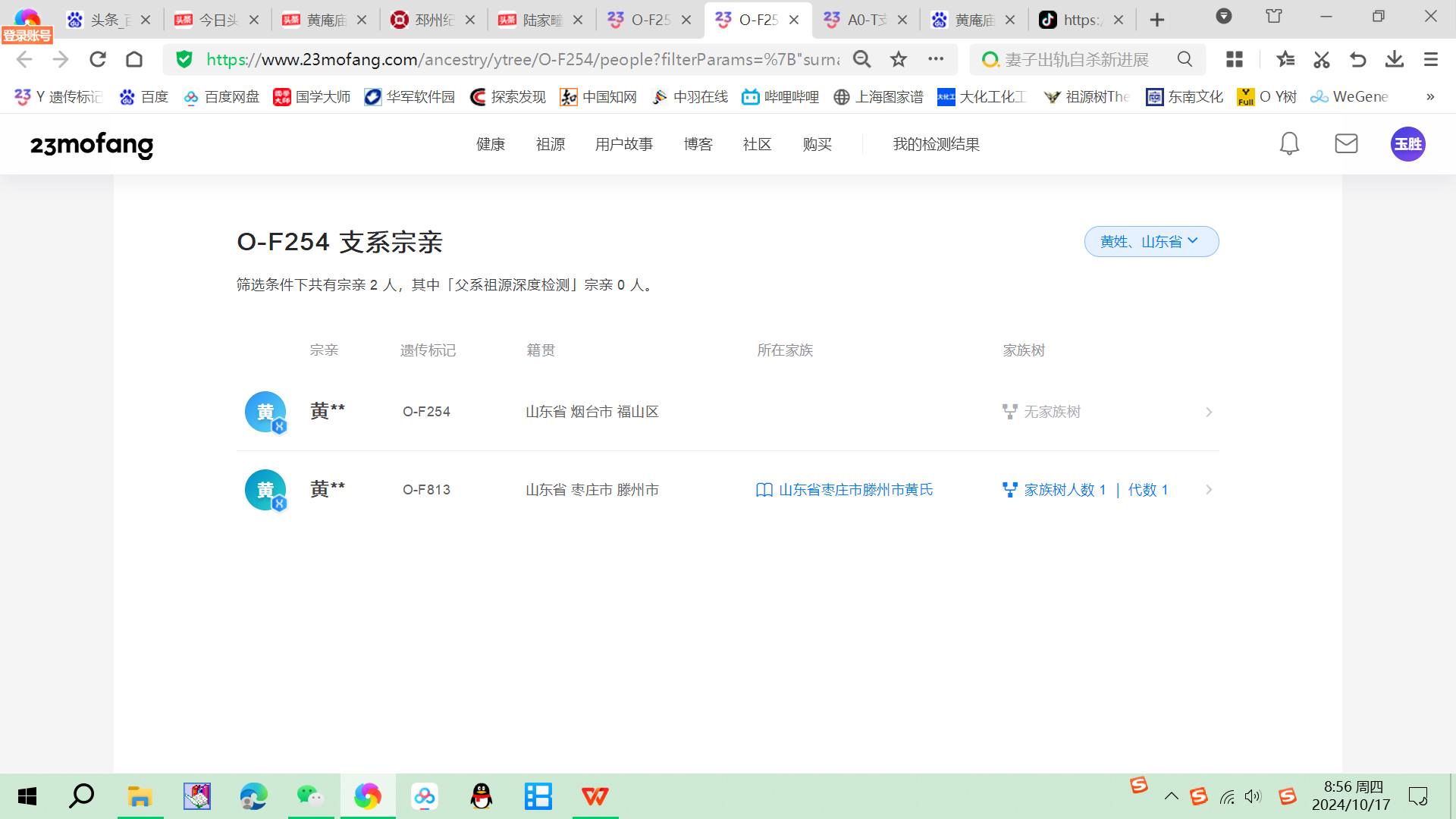Click the 登录账号 login badge
This screenshot has height=819, width=1456.
[x=27, y=35]
